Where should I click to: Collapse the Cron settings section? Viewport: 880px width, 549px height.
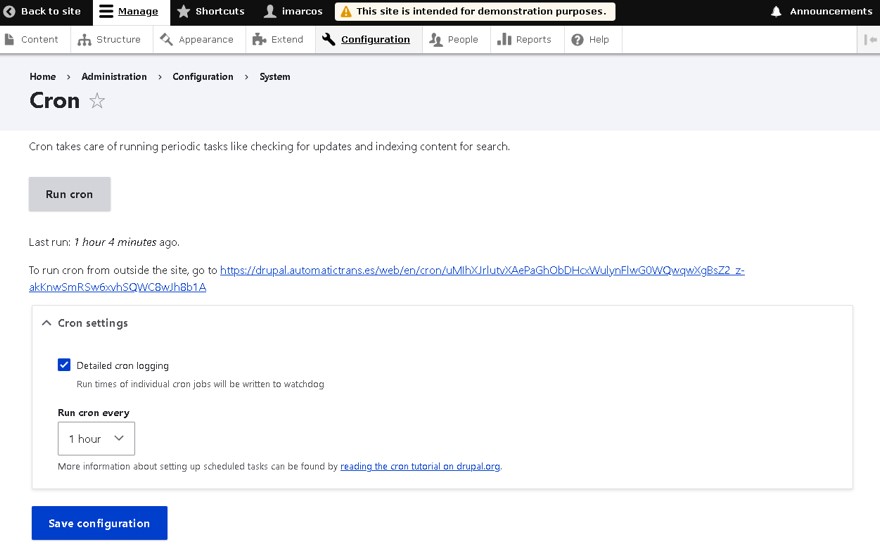click(85, 323)
